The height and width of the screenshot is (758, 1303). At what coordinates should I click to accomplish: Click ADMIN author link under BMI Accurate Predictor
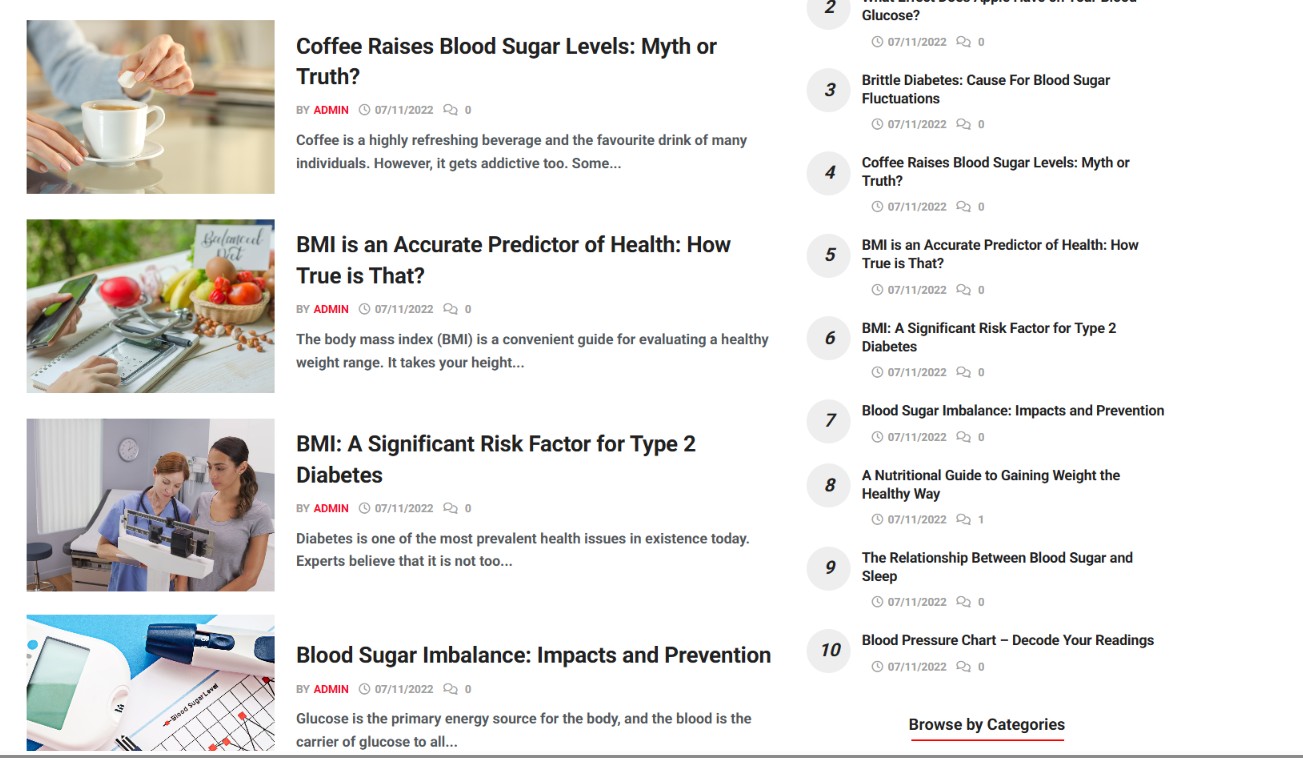(331, 309)
